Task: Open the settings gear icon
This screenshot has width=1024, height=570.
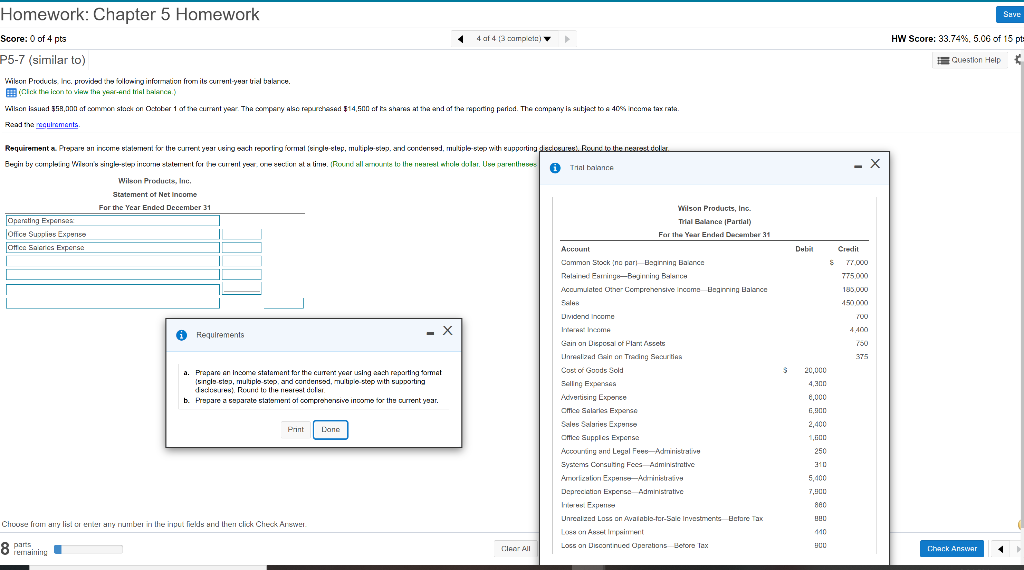Action: pos(1018,59)
